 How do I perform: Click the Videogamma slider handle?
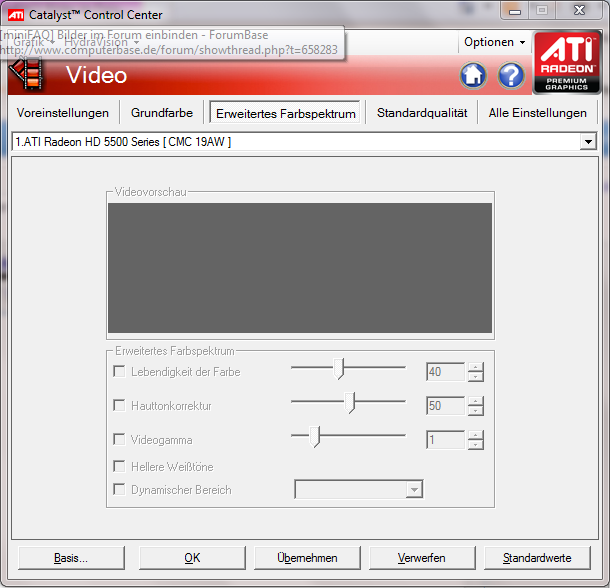[315, 437]
